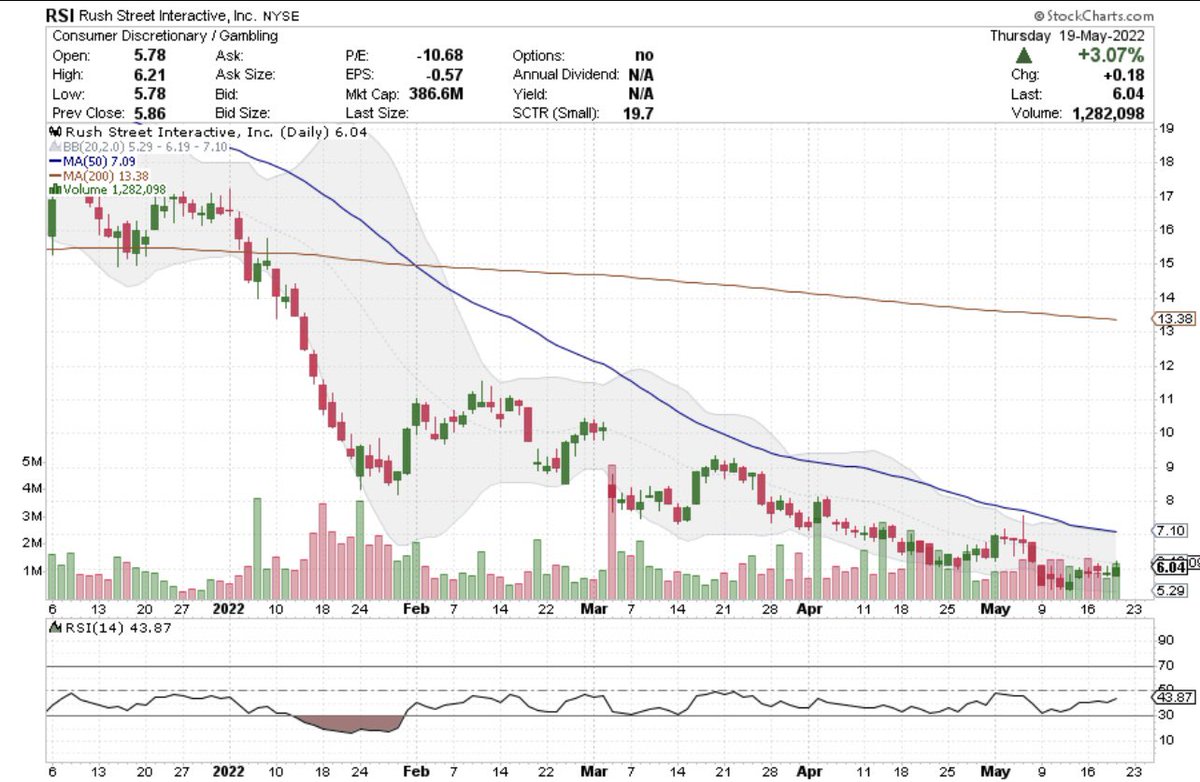Select the Chg value +0.18
1200x782 pixels.
1126,75
